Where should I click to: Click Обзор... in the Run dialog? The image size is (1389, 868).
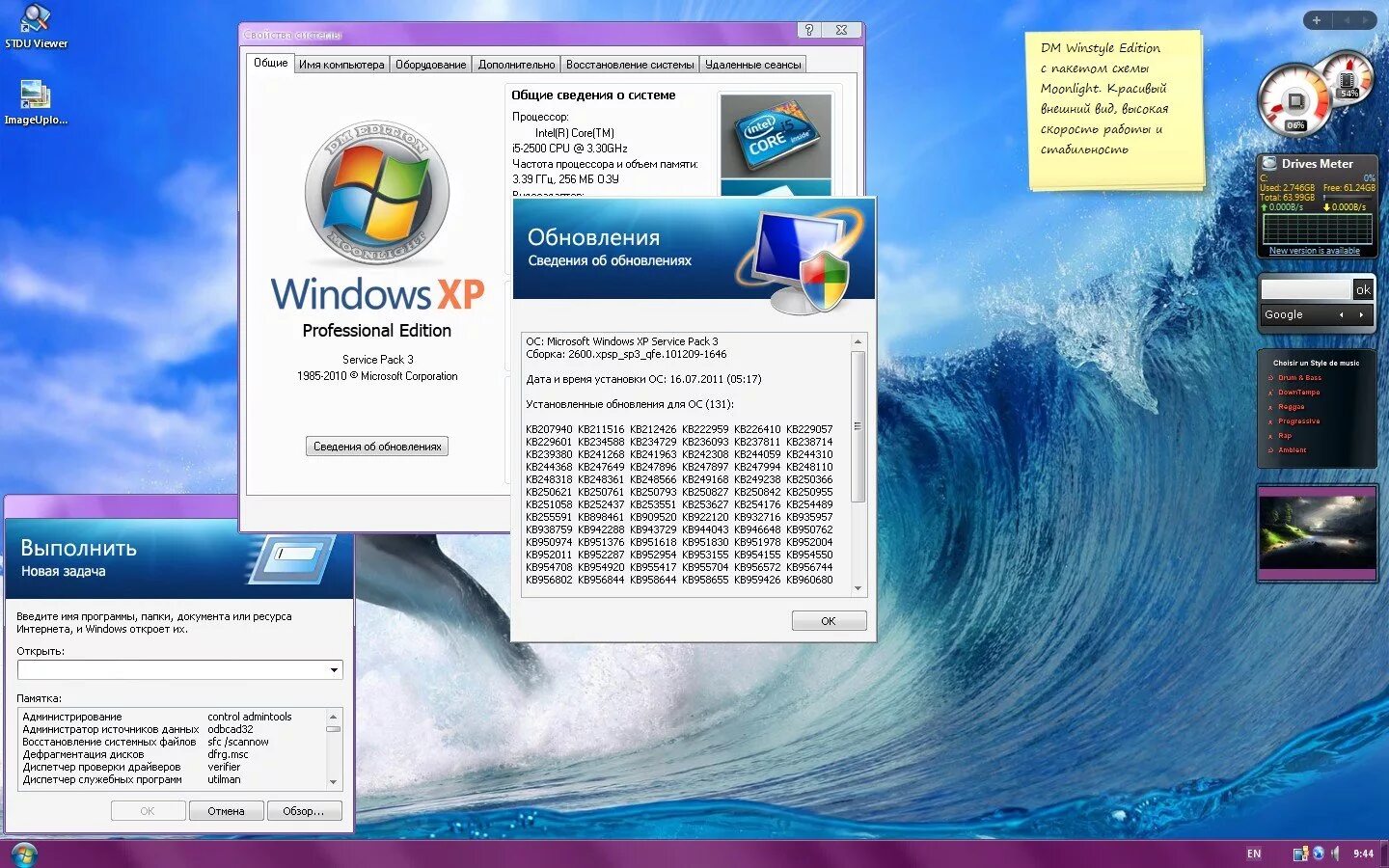pyautogui.click(x=304, y=811)
